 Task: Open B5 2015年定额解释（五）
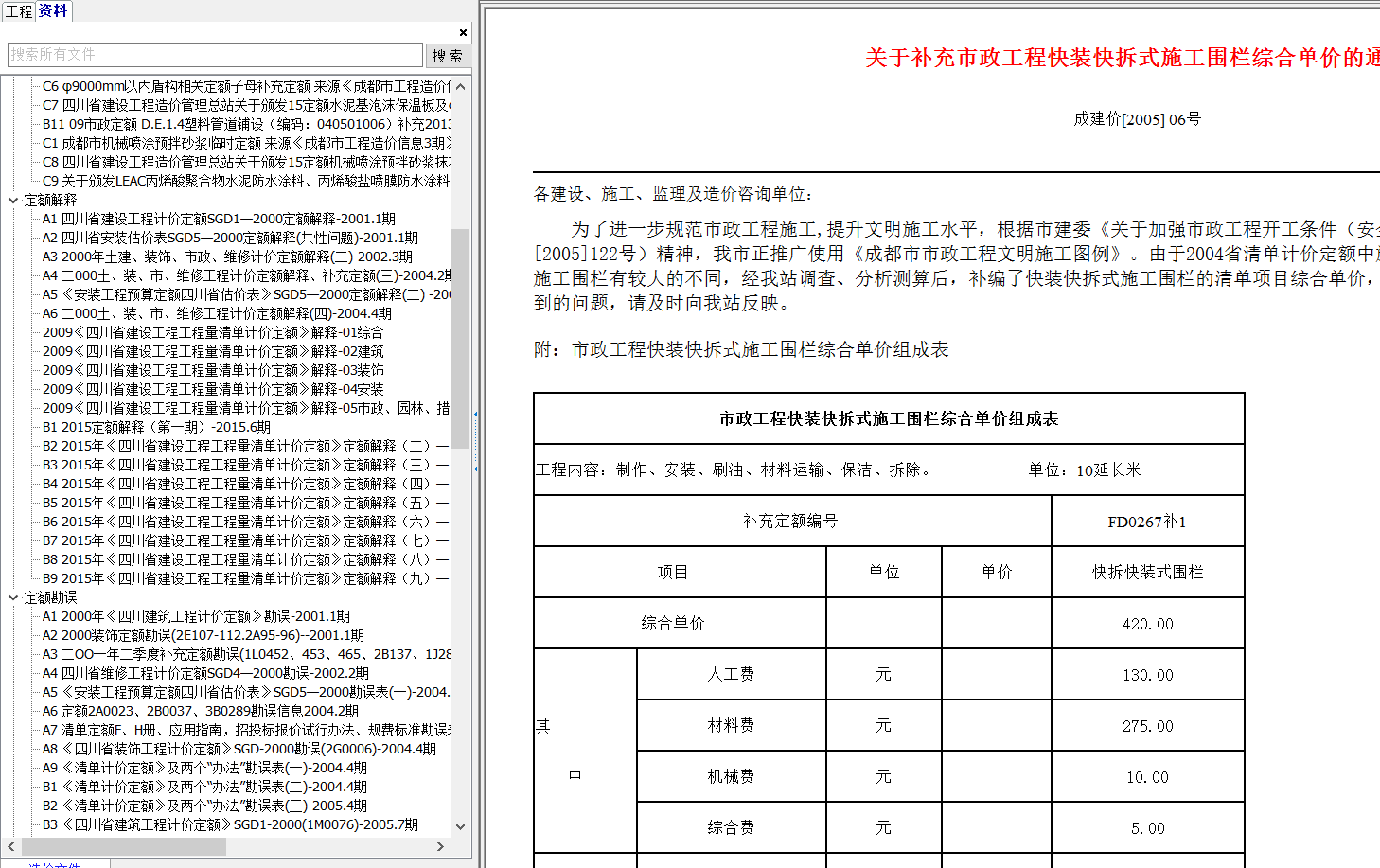pos(246,503)
